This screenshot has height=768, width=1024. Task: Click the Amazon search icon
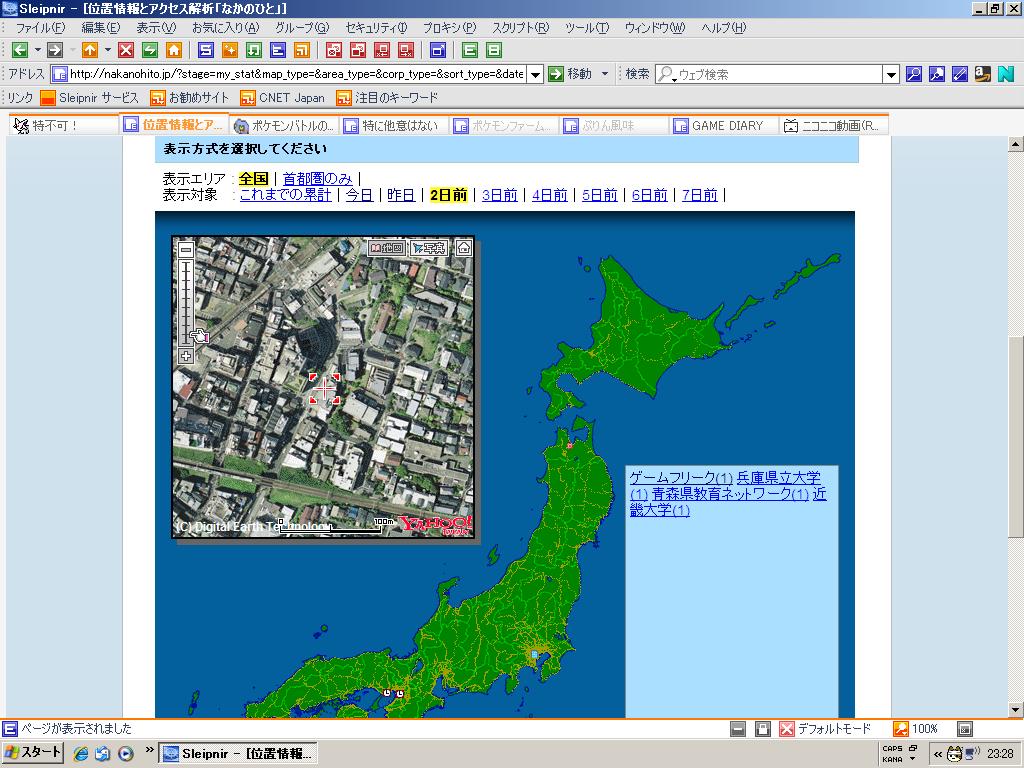[x=982, y=74]
